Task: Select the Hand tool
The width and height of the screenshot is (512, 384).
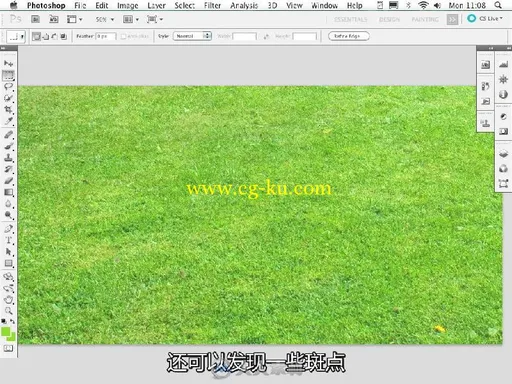Action: click(8, 299)
